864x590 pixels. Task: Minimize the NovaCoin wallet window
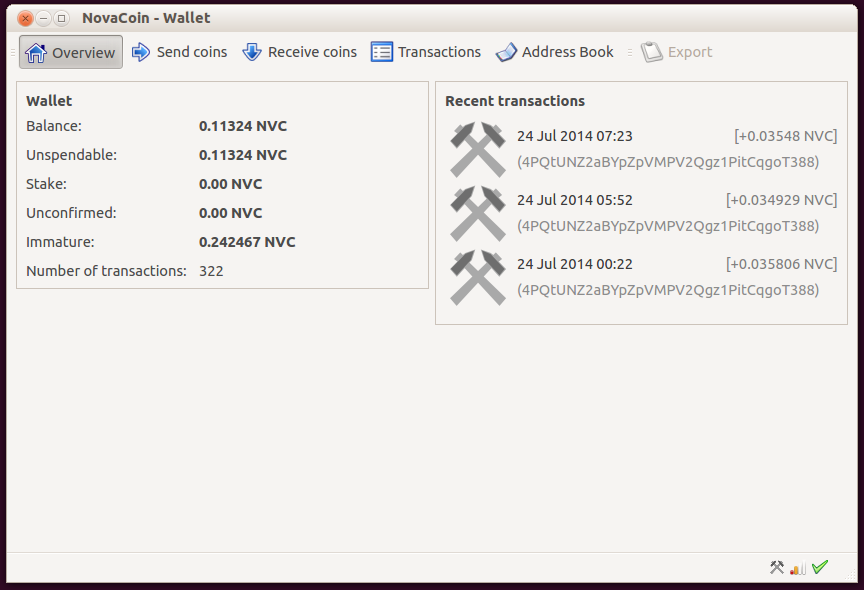(x=44, y=18)
